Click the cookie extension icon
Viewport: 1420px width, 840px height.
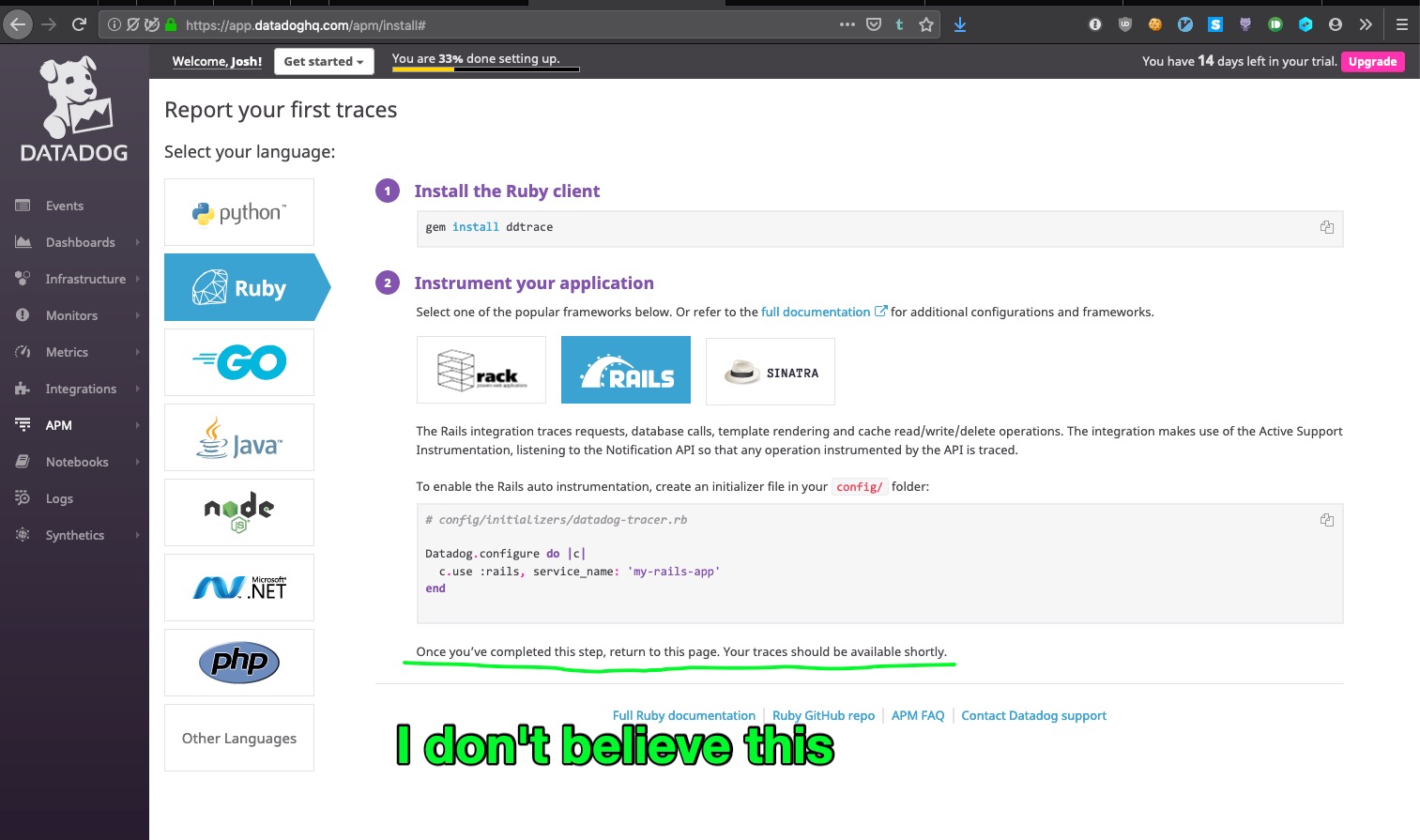pos(1155,25)
